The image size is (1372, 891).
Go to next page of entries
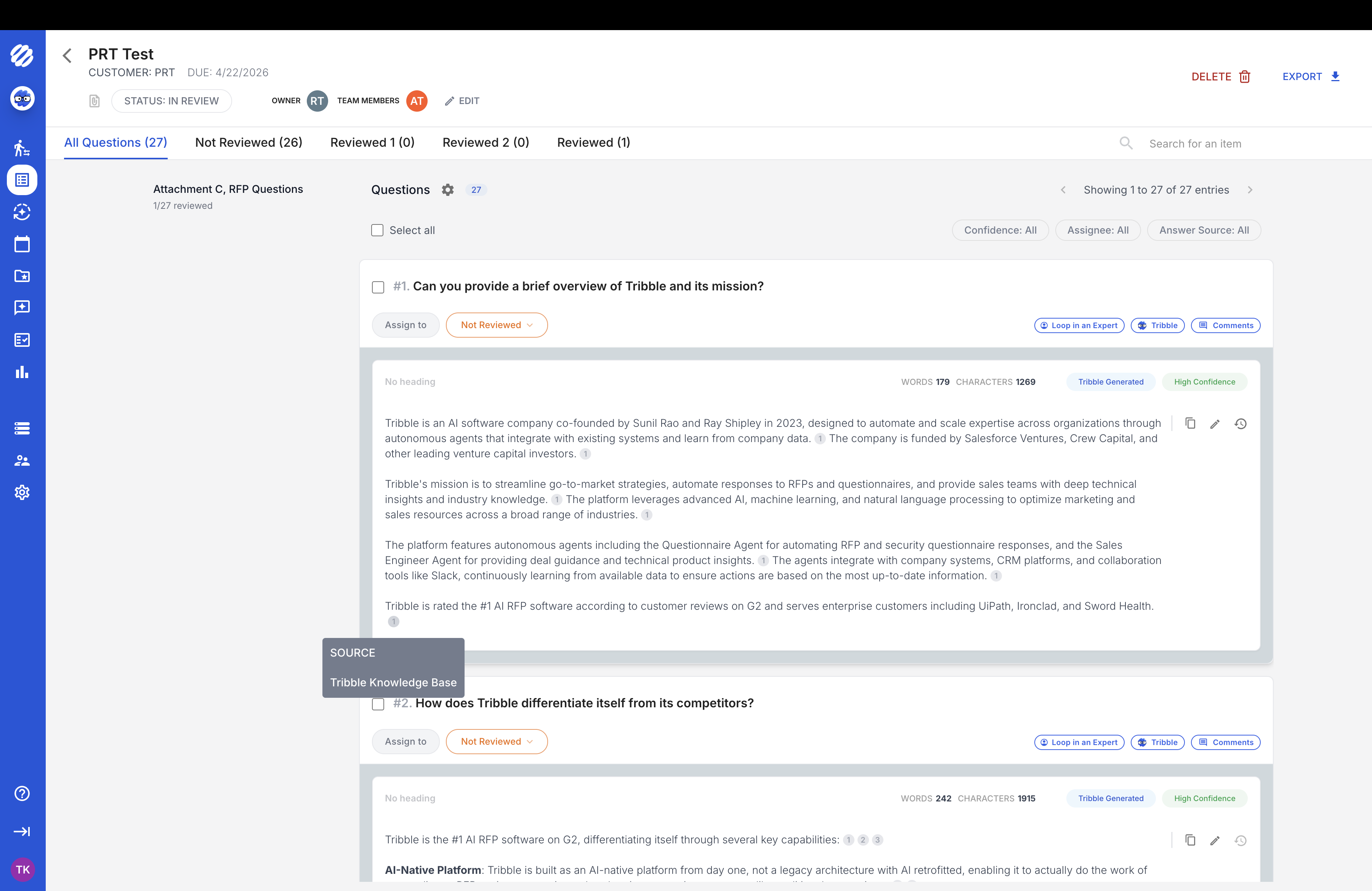pos(1250,190)
